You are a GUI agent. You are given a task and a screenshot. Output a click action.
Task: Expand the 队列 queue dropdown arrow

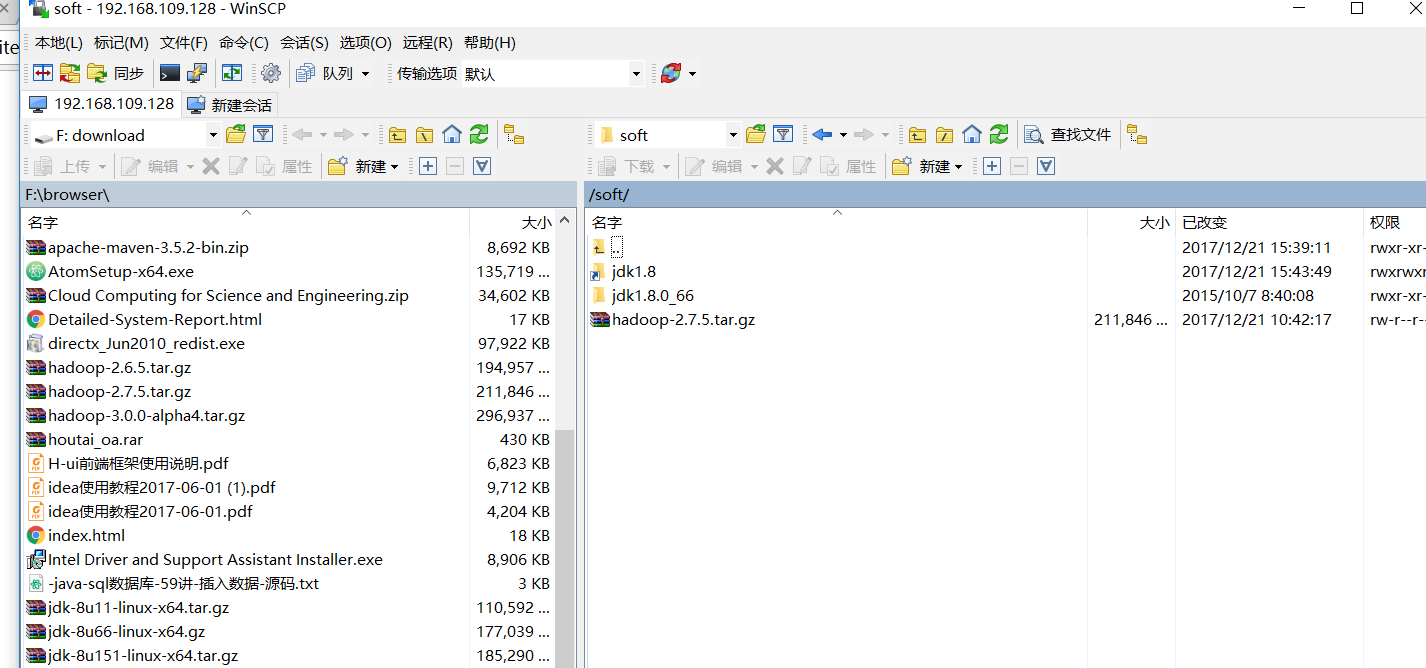coord(365,74)
